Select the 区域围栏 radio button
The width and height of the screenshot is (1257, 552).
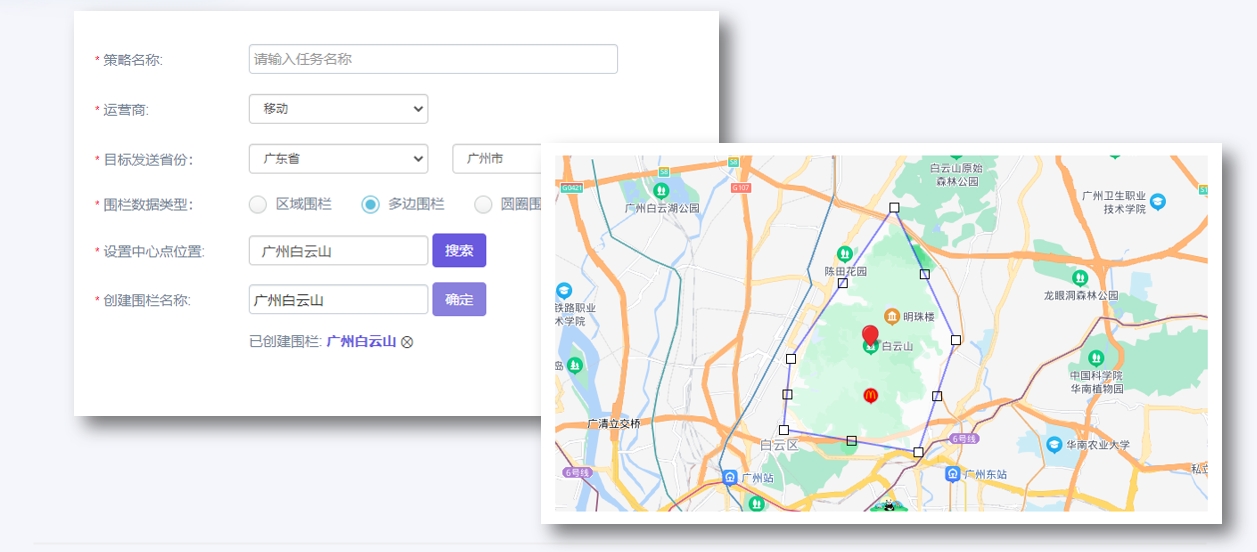pos(258,205)
